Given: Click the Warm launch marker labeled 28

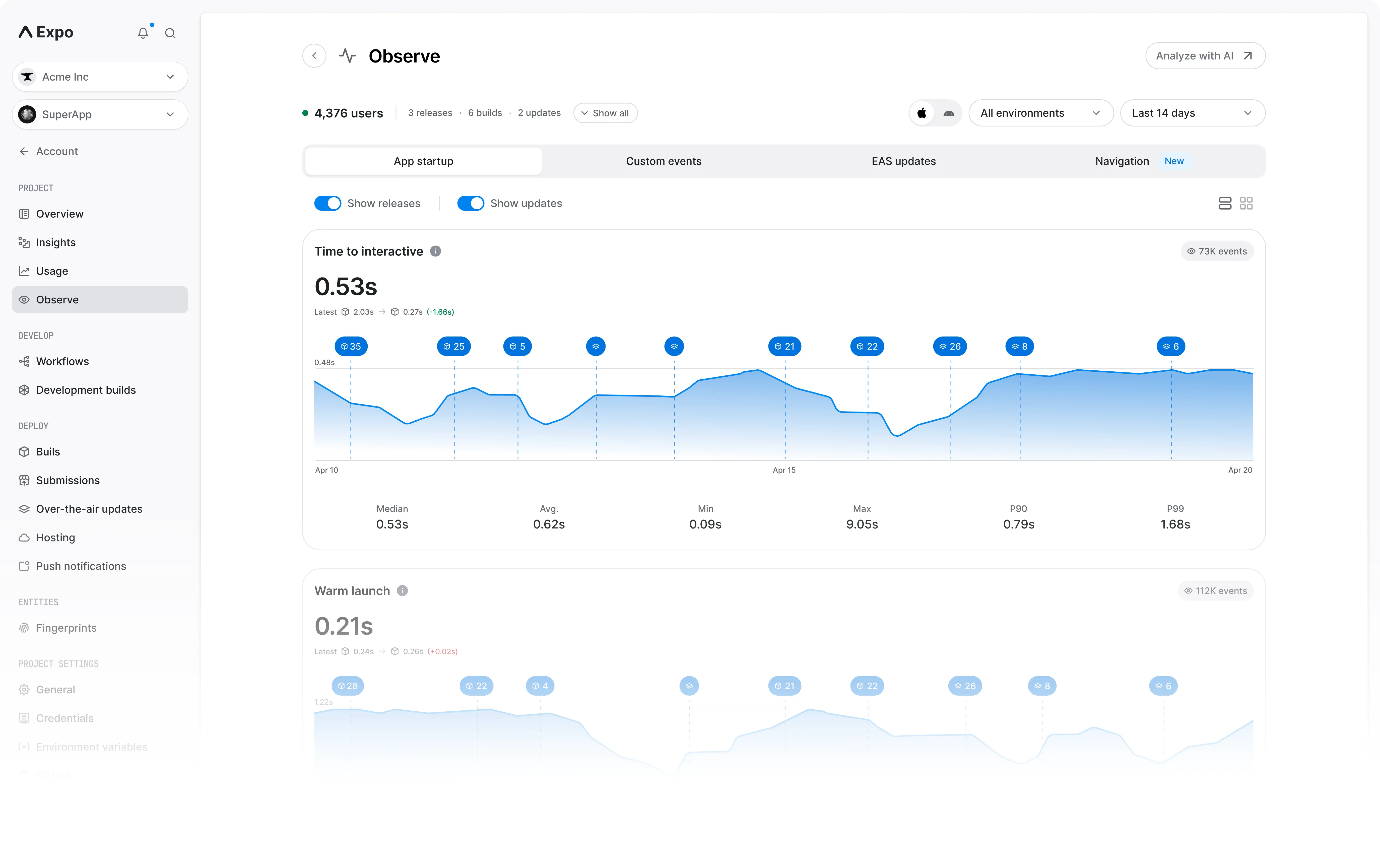Looking at the screenshot, I should point(348,686).
